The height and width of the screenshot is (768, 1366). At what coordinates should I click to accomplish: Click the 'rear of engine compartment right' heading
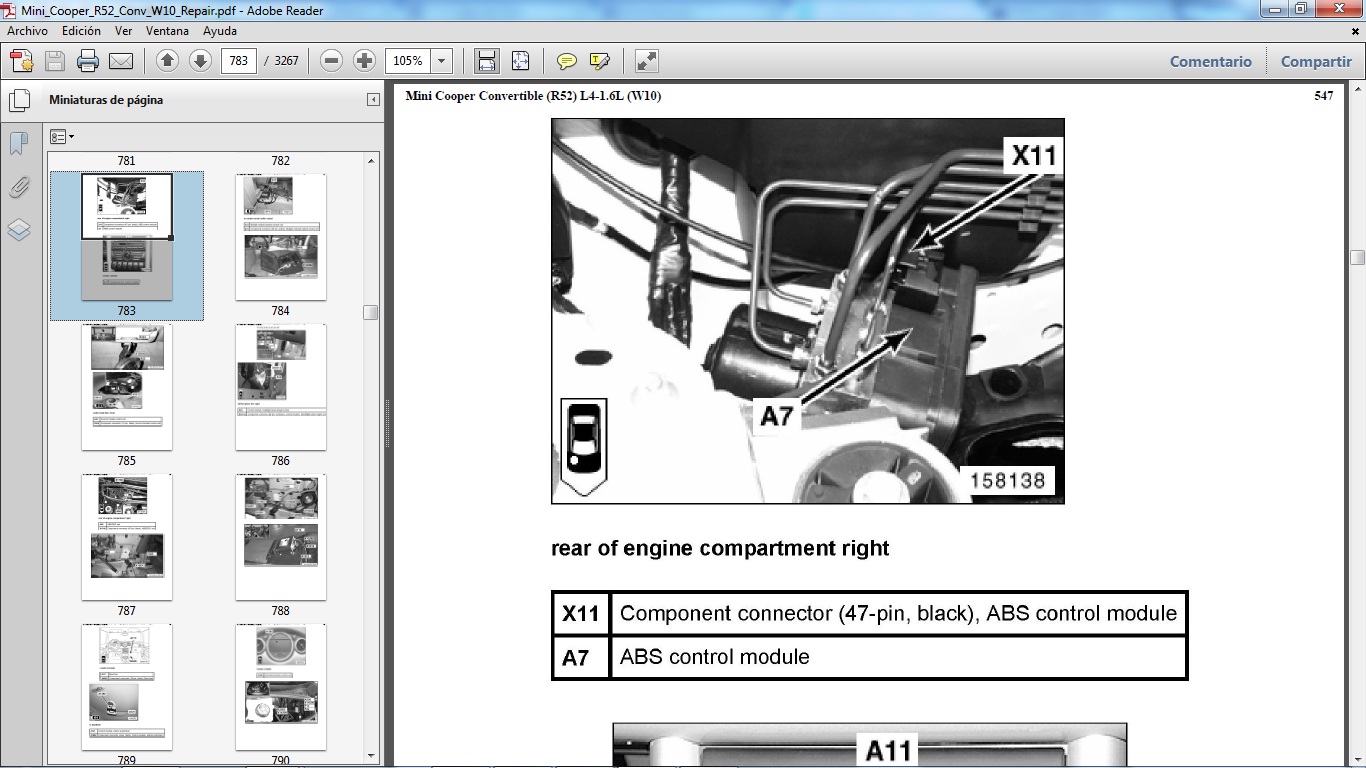point(720,548)
